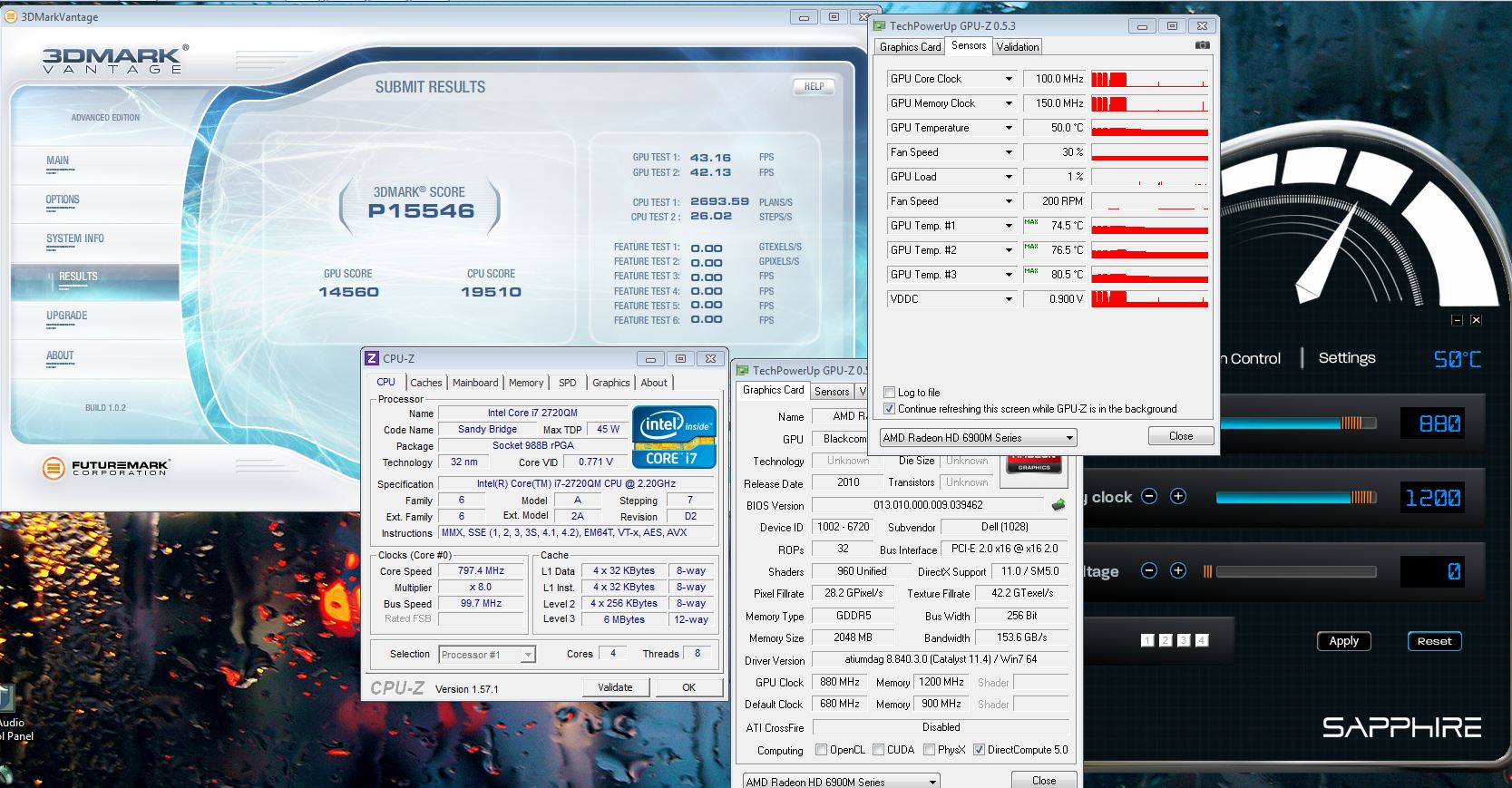Increase voltage with plus icon in TriXX

point(1178,570)
